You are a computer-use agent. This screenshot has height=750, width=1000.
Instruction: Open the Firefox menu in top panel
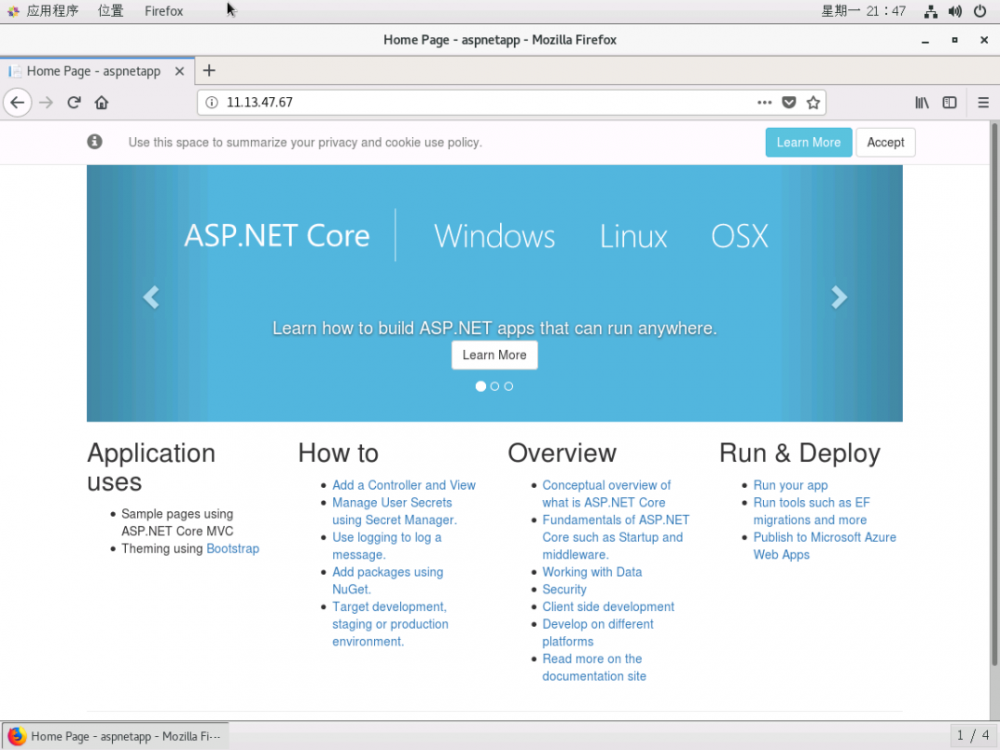[163, 11]
